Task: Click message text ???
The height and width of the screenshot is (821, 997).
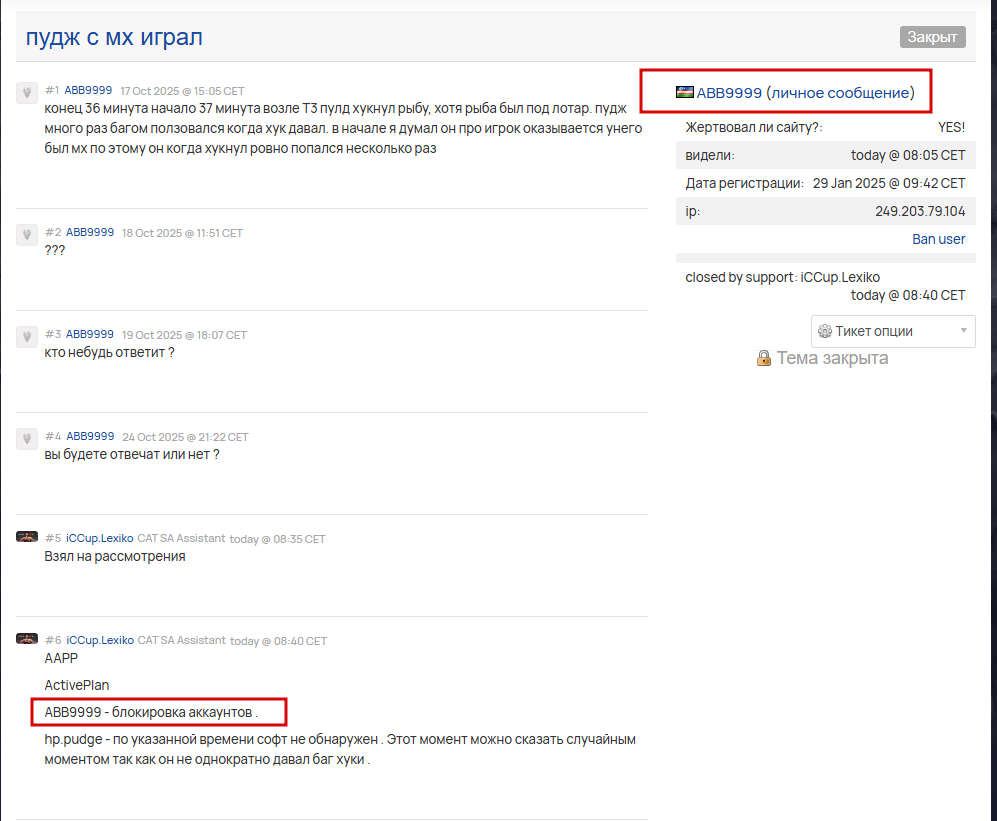Action: [55, 250]
